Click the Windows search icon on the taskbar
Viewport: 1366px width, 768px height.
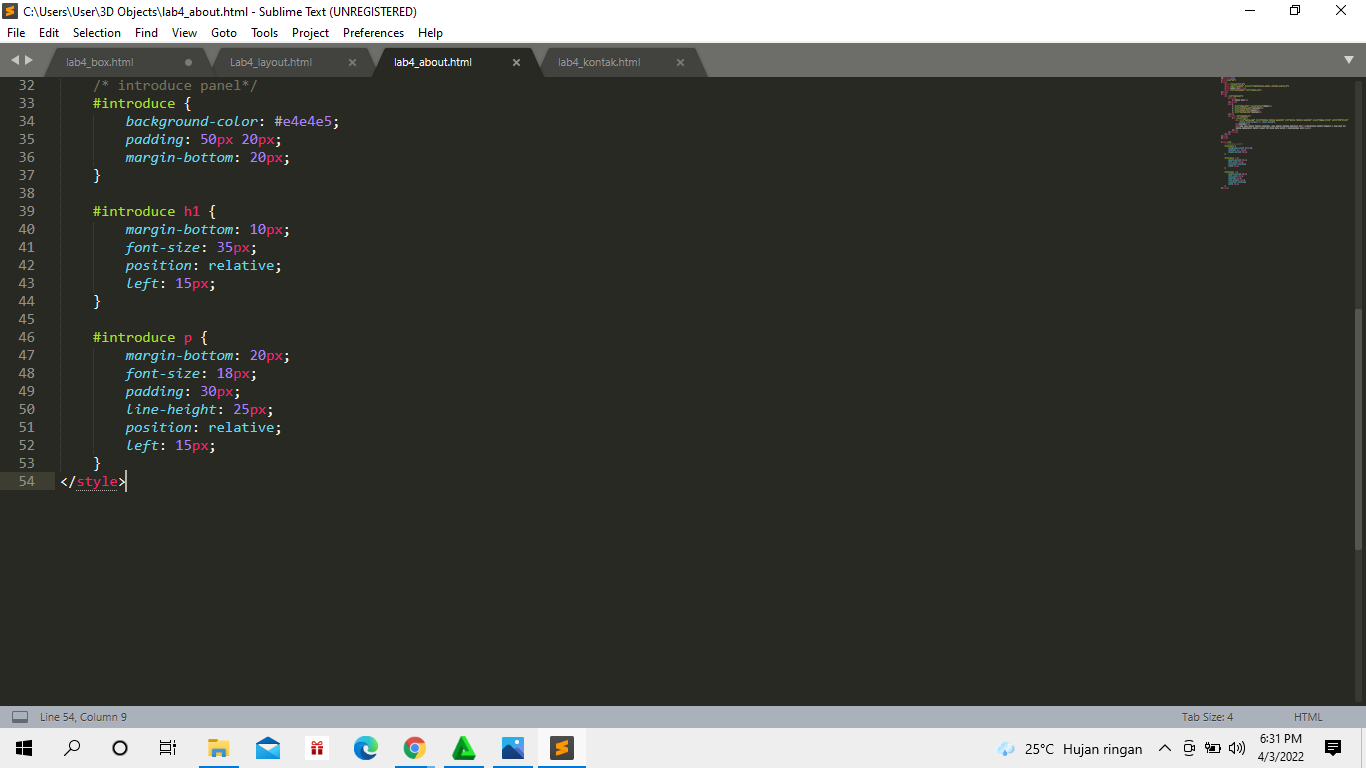(71, 747)
